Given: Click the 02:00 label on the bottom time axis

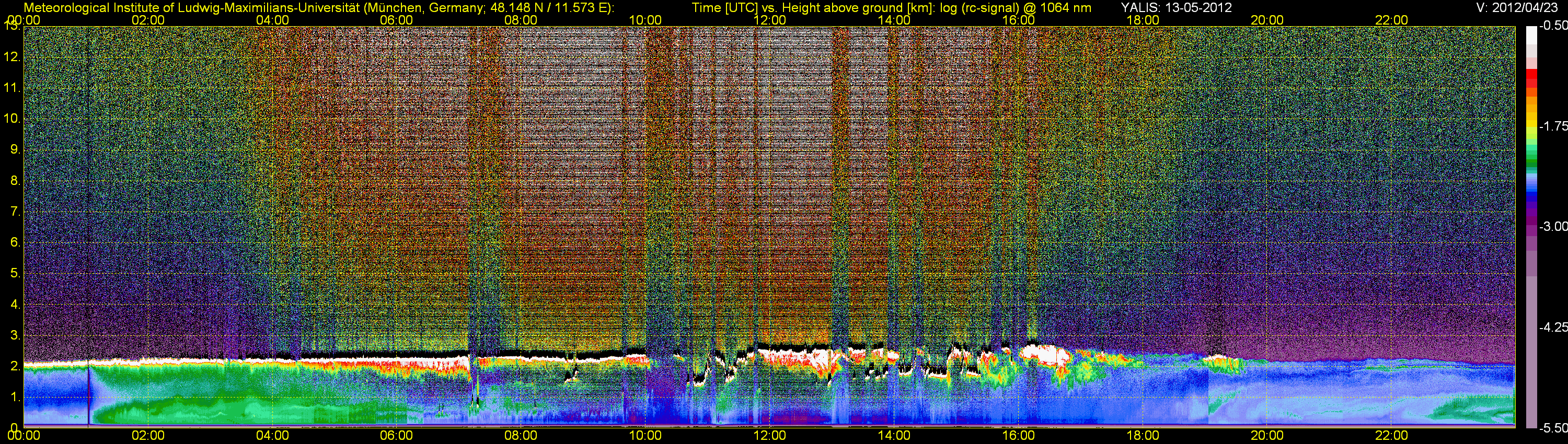Looking at the screenshot, I should tap(148, 436).
